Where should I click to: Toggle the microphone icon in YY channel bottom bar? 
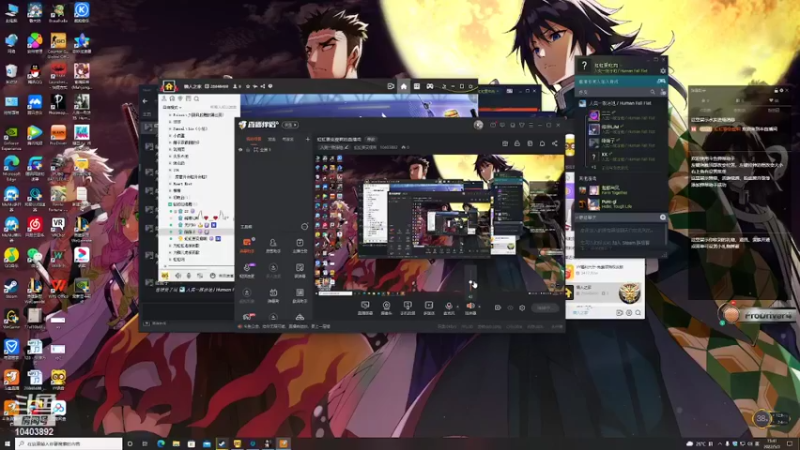click(x=189, y=276)
